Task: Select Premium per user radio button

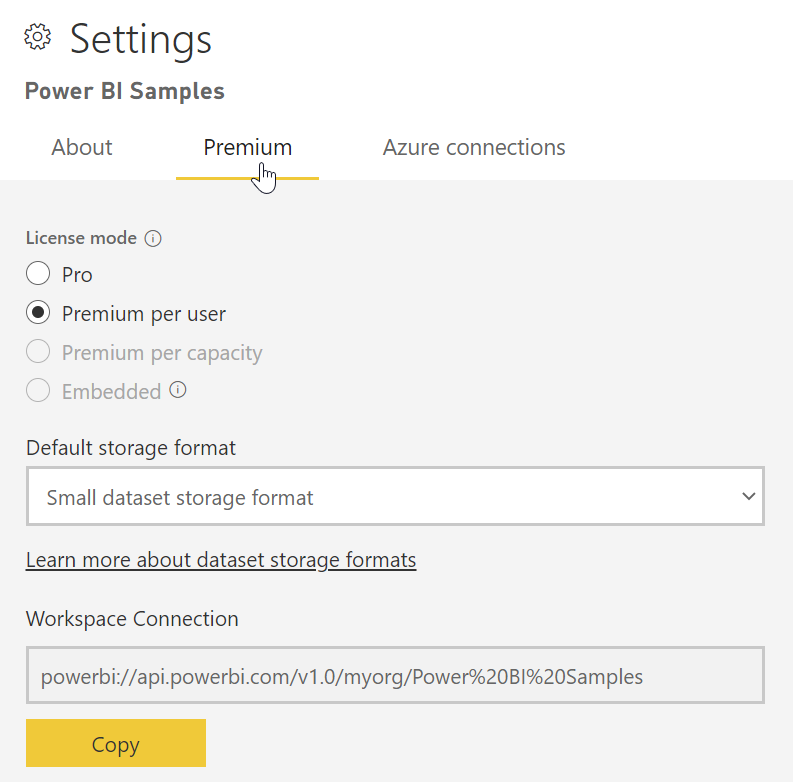Action: coord(38,313)
